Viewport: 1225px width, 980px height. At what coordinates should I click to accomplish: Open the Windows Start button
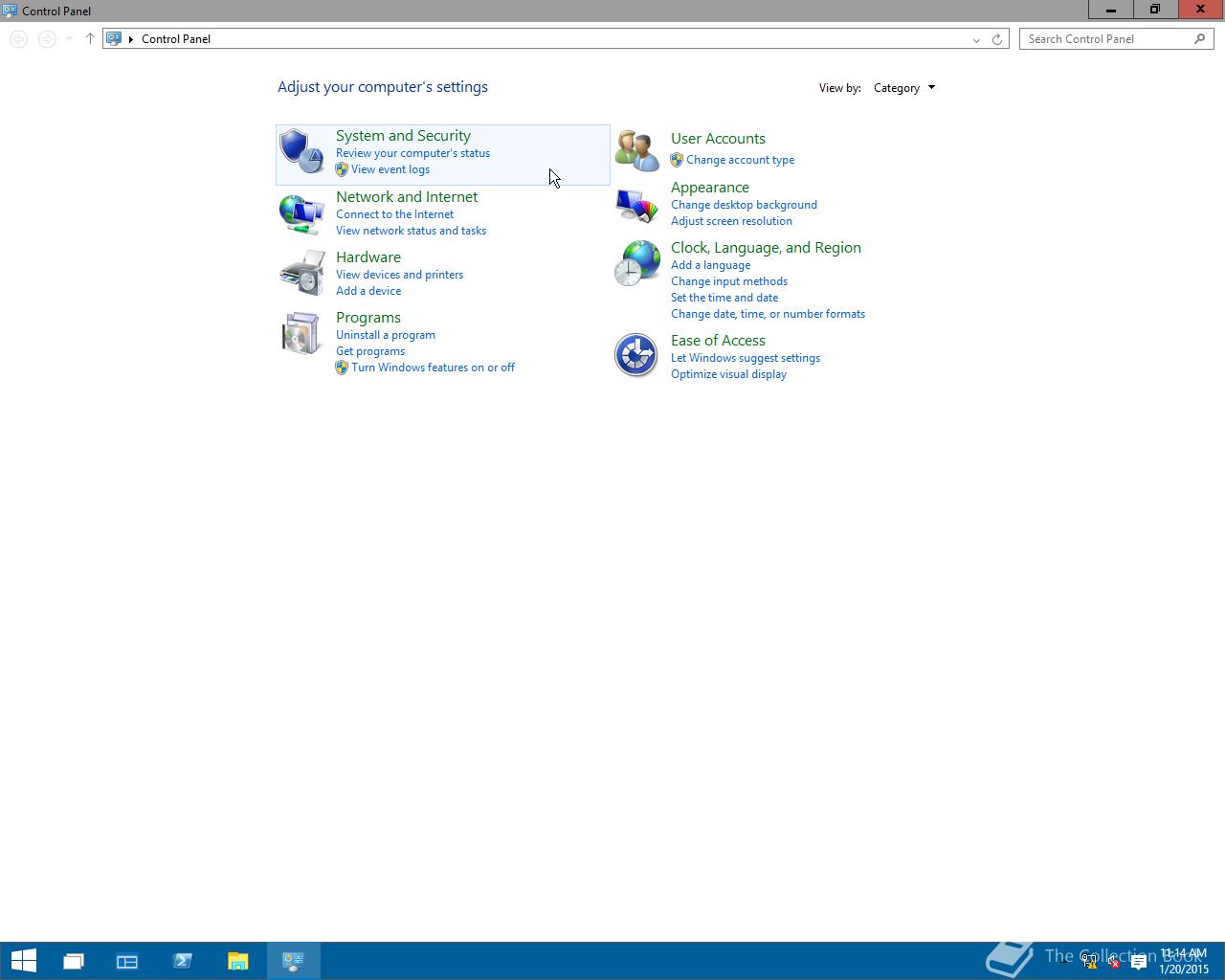23,961
